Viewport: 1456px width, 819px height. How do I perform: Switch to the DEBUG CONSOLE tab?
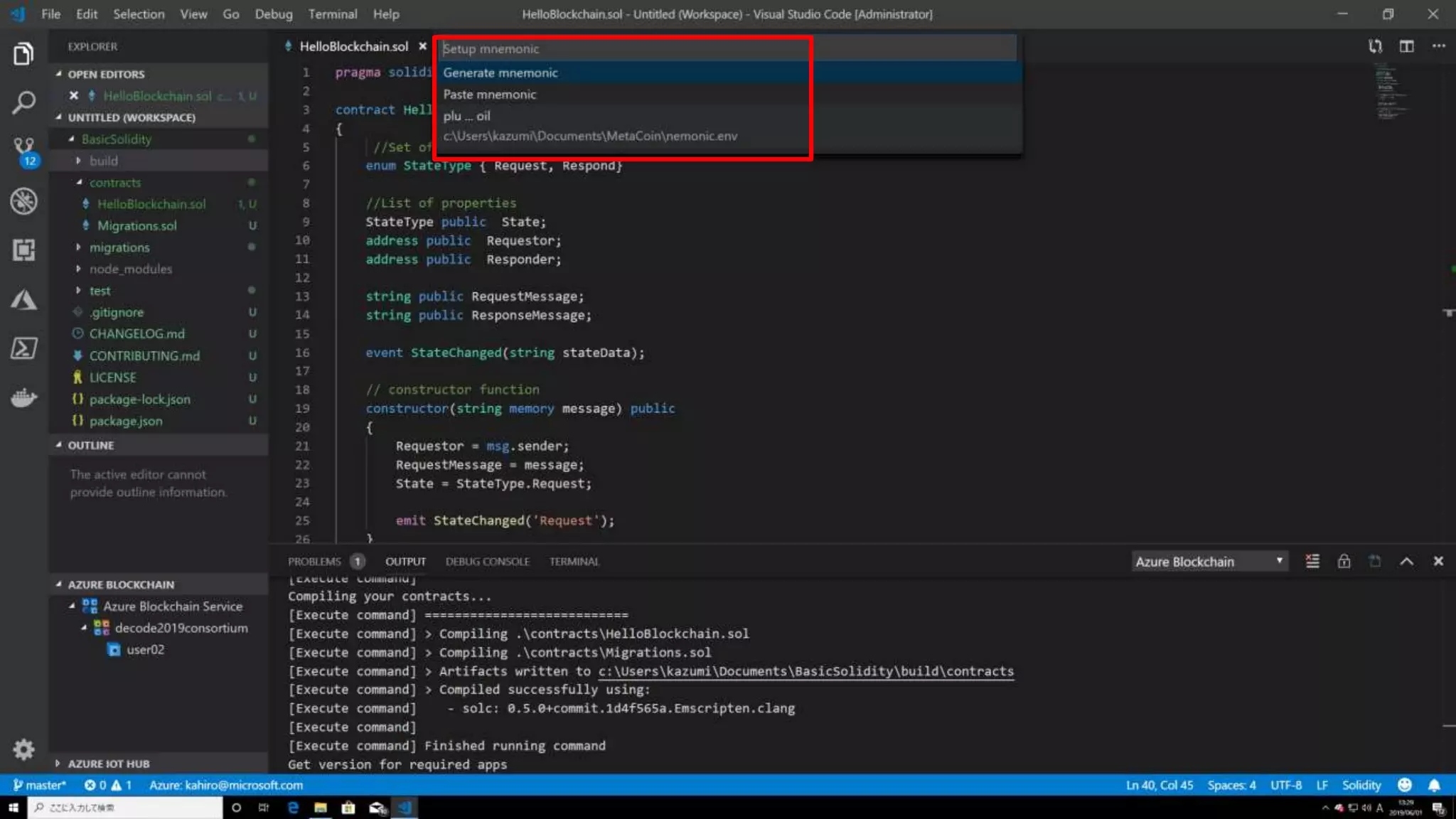point(487,562)
